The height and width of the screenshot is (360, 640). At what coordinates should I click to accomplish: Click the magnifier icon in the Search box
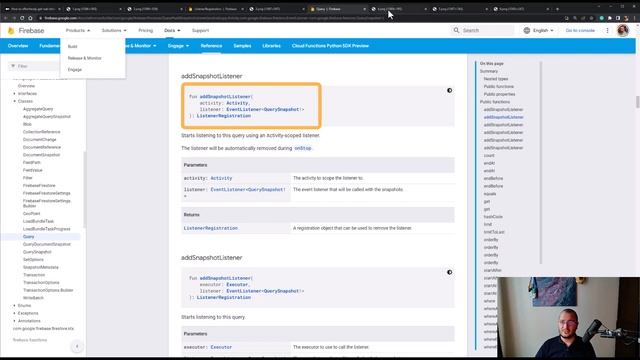click(456, 30)
